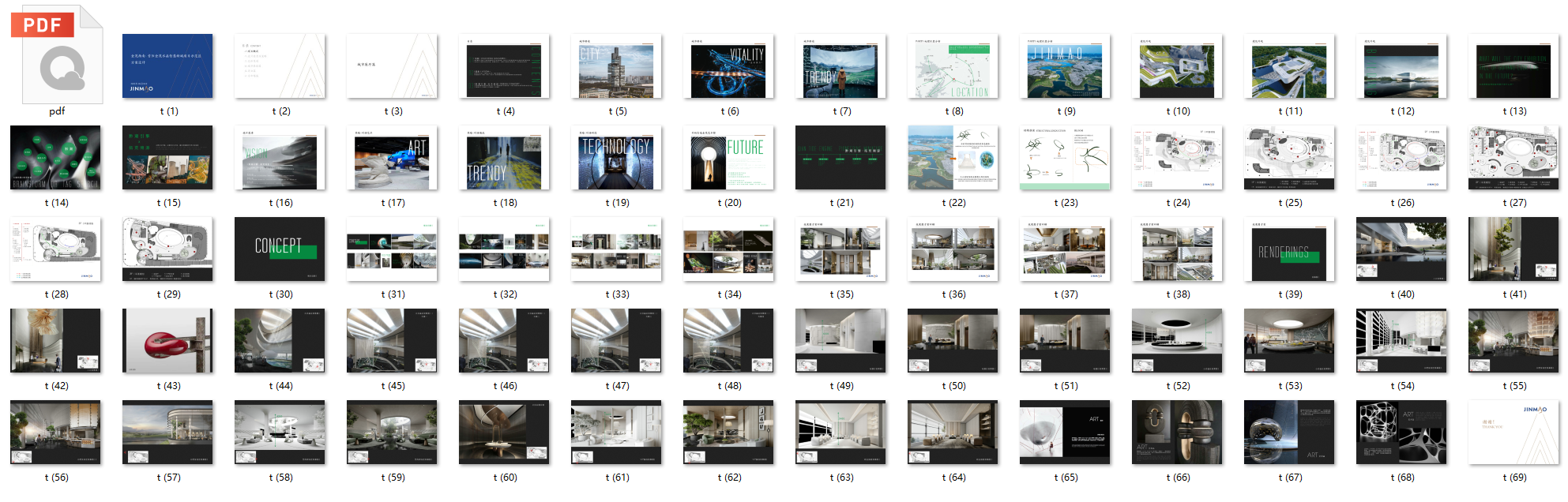
Task: Select the black lattice ART thumbnail t (68)
Action: click(1401, 433)
